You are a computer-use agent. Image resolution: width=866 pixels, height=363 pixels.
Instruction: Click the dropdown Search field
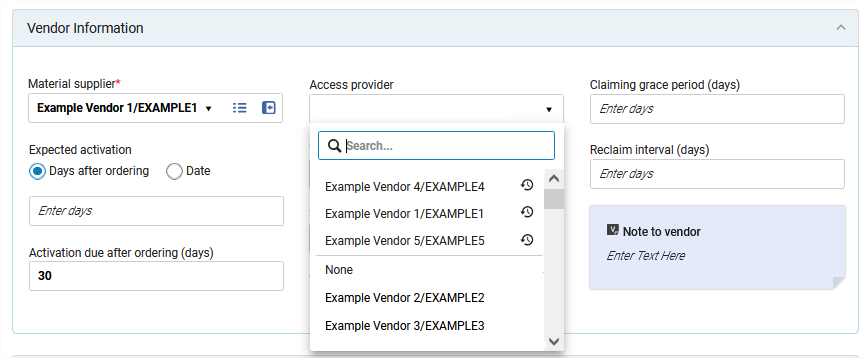click(436, 146)
